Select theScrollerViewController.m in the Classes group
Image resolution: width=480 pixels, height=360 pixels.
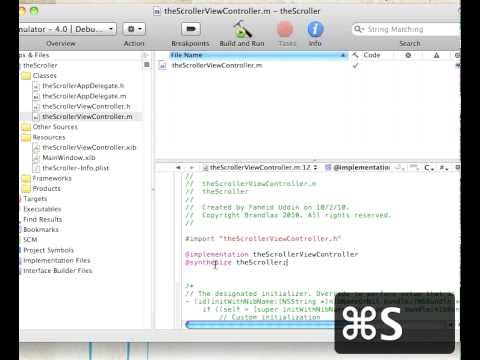coord(87,117)
